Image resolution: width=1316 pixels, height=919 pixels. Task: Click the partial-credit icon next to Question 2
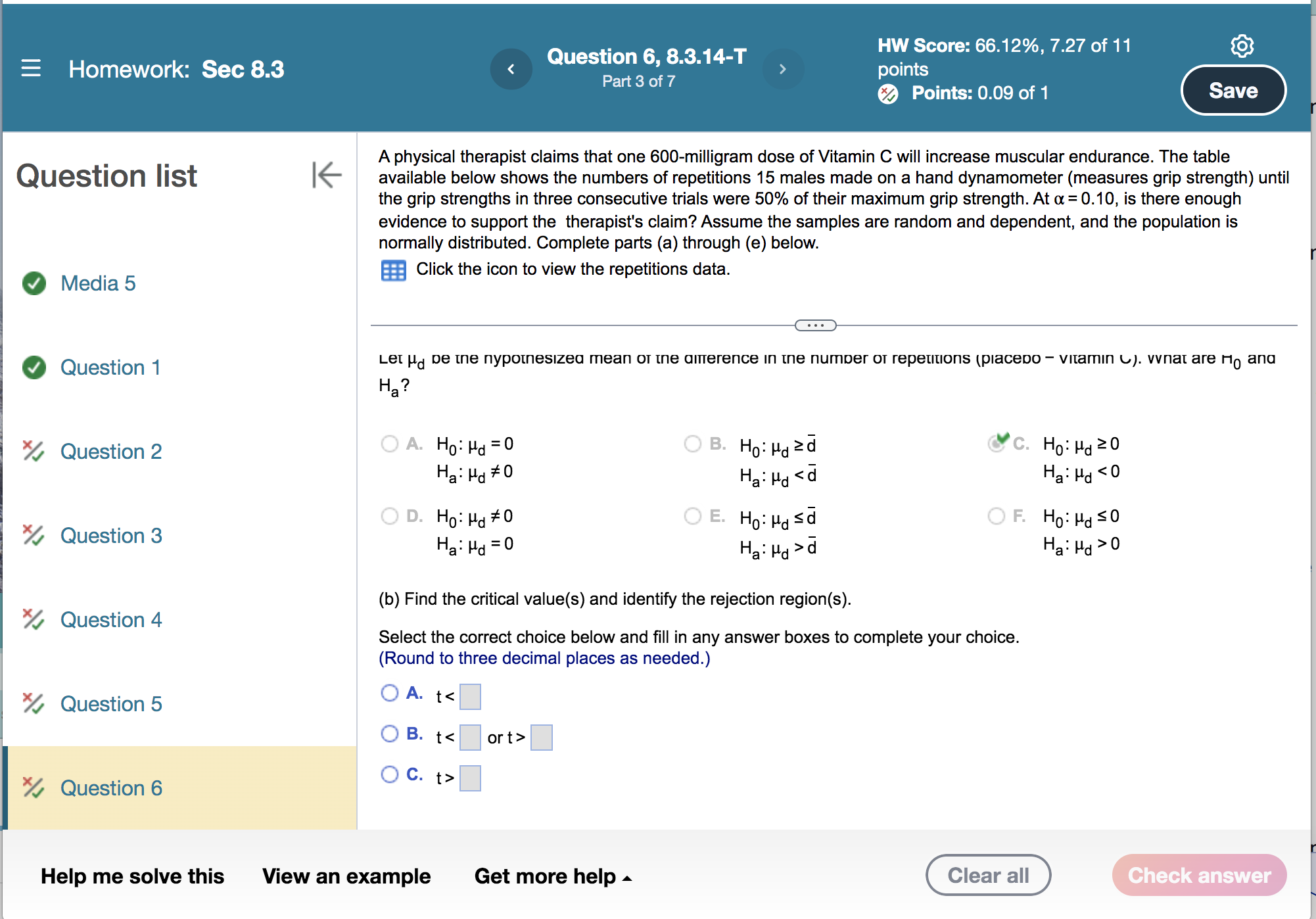[34, 452]
